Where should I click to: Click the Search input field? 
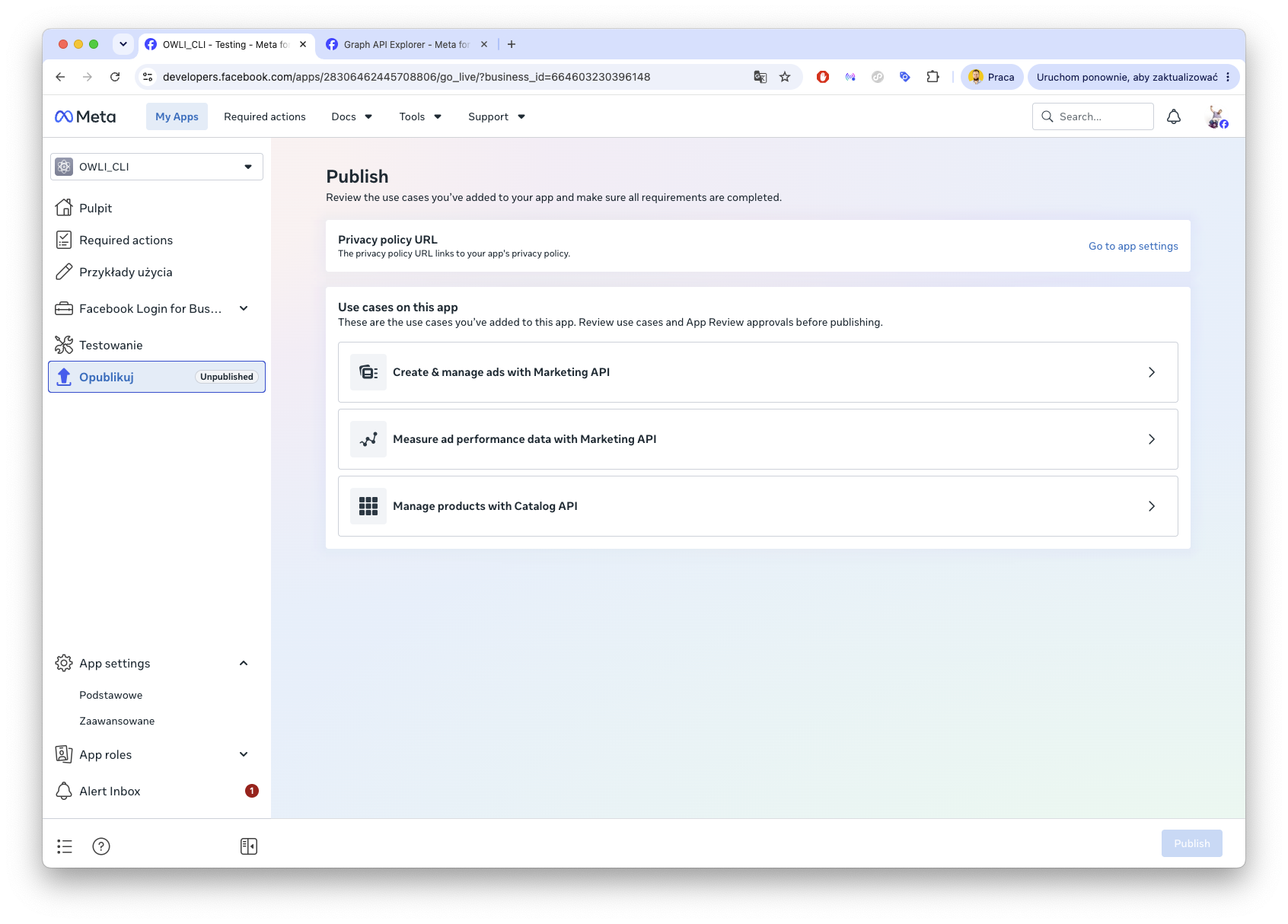point(1093,116)
